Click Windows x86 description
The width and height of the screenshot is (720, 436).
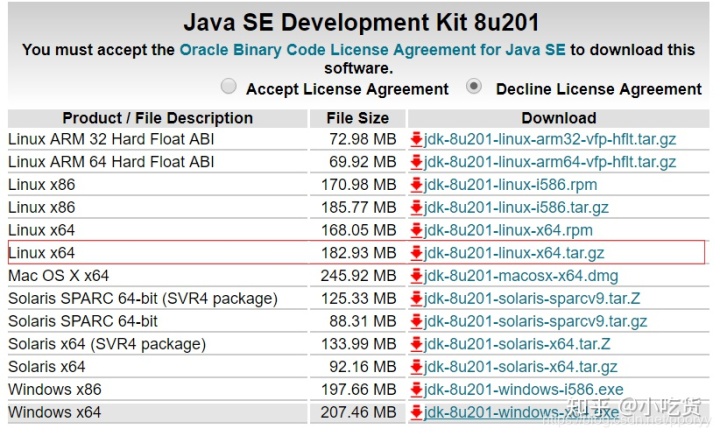click(55, 390)
